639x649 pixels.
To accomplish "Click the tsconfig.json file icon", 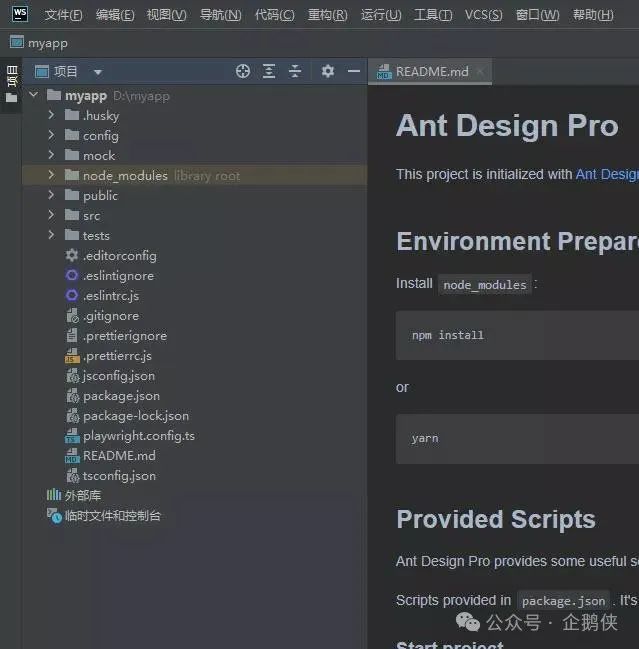I will coord(72,475).
